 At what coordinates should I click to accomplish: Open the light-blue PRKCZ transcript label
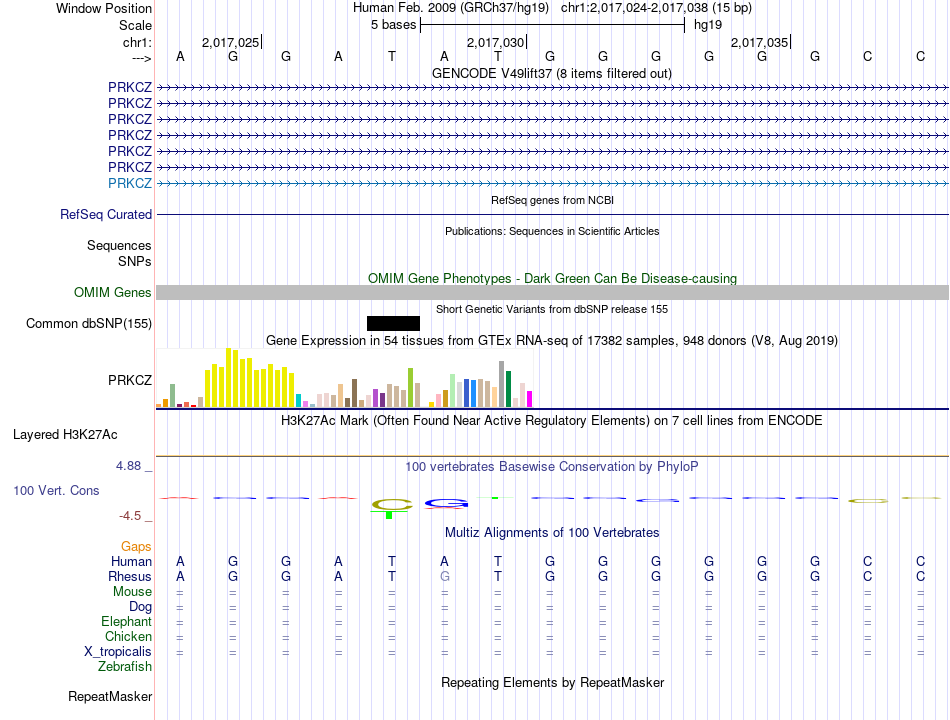coord(130,183)
